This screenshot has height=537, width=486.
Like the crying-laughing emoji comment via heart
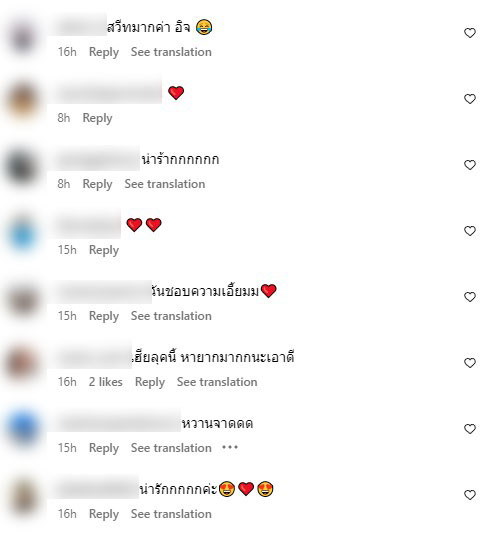click(470, 33)
